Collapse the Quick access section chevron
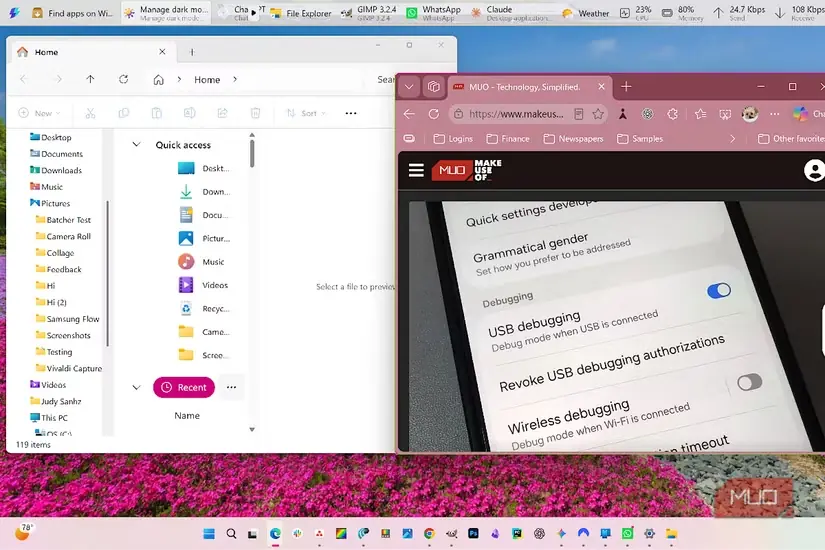Viewport: 825px width, 550px height. click(x=136, y=144)
